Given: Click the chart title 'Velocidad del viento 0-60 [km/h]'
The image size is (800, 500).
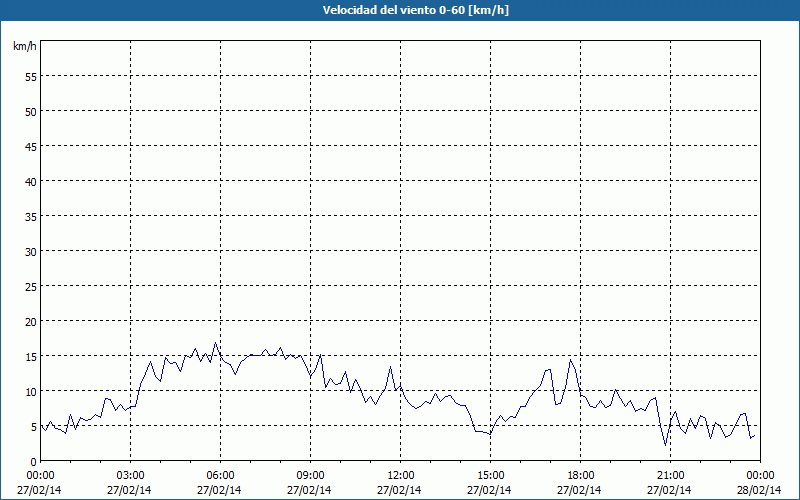Looking at the screenshot, I should [415, 10].
